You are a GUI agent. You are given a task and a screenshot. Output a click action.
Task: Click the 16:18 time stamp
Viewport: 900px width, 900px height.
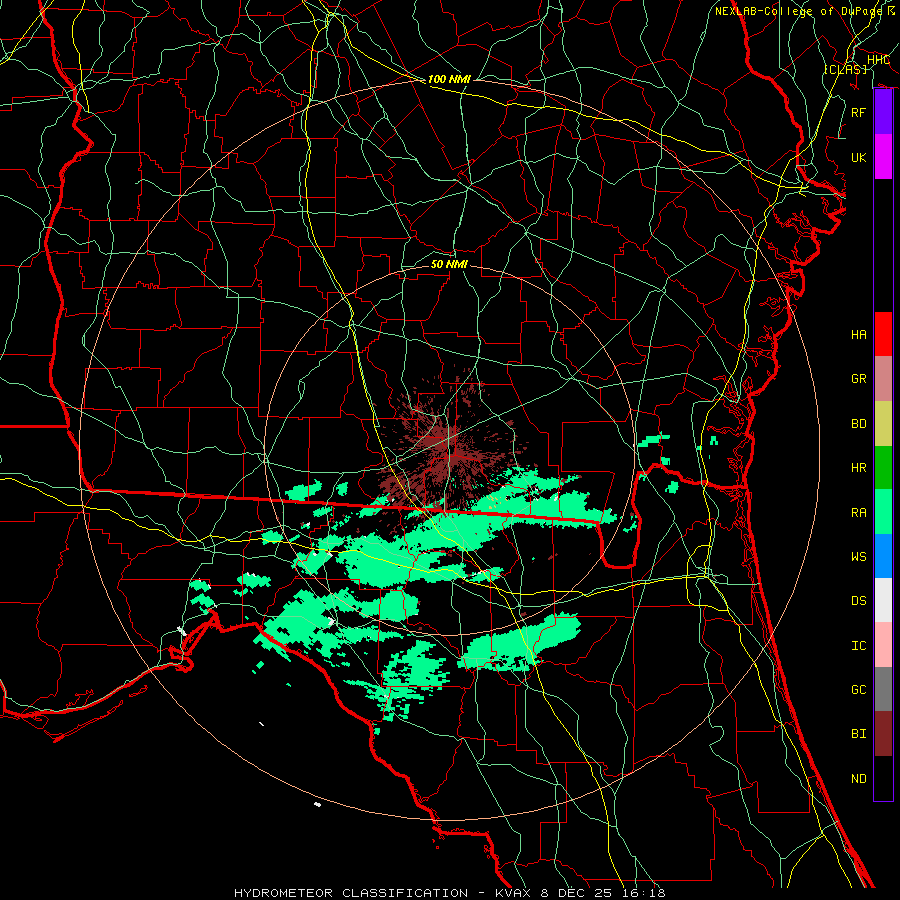click(x=642, y=893)
